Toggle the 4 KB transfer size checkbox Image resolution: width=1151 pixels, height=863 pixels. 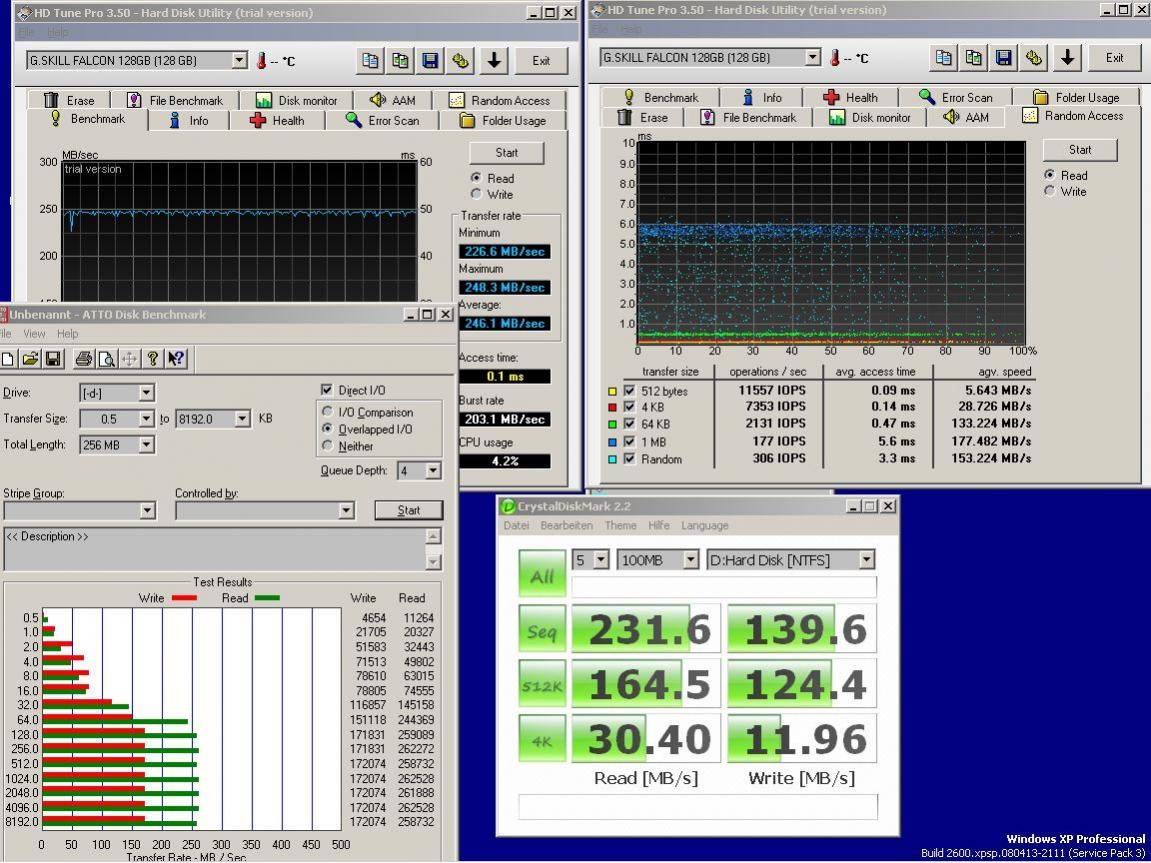629,407
